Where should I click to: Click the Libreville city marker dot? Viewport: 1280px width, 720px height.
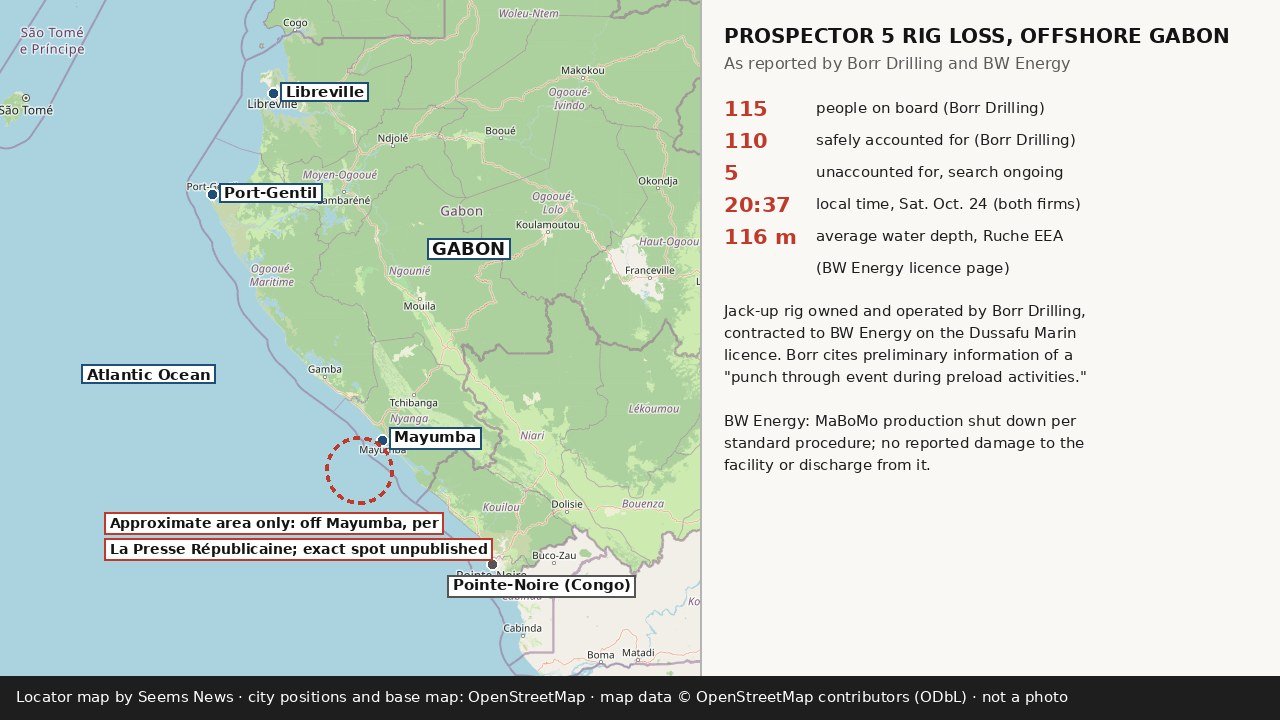point(273,93)
